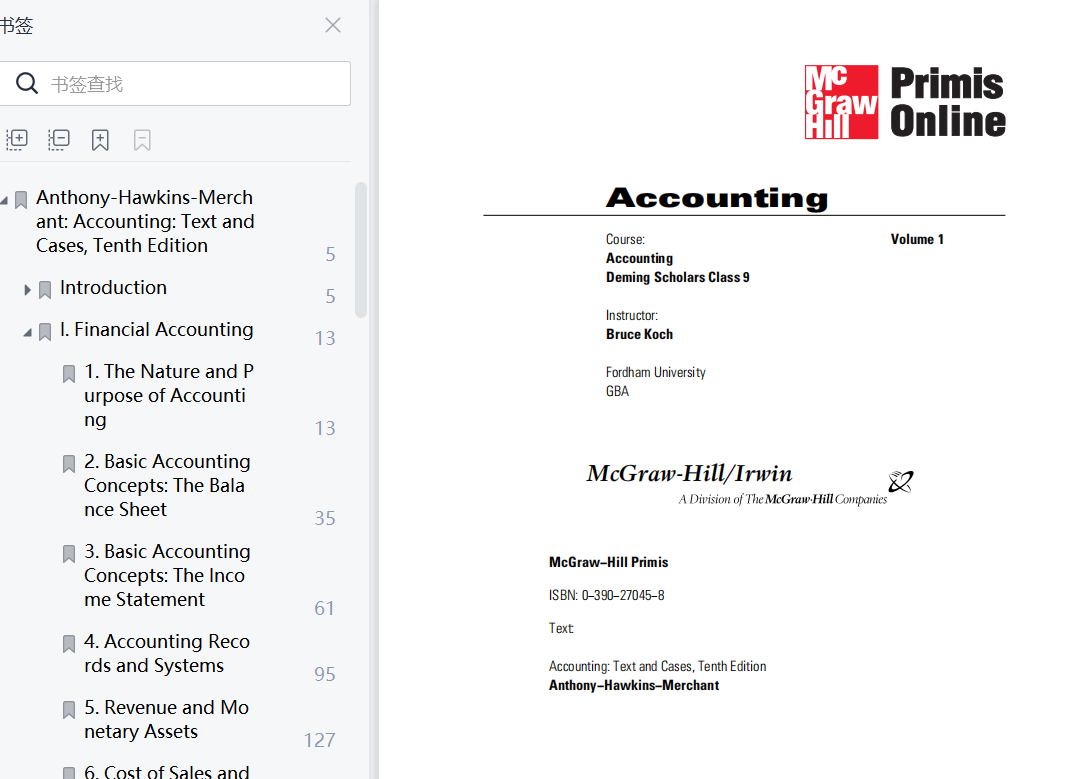Click bookmark icon beside 4. Accounting Records
The width and height of the screenshot is (1092, 779).
tap(69, 643)
